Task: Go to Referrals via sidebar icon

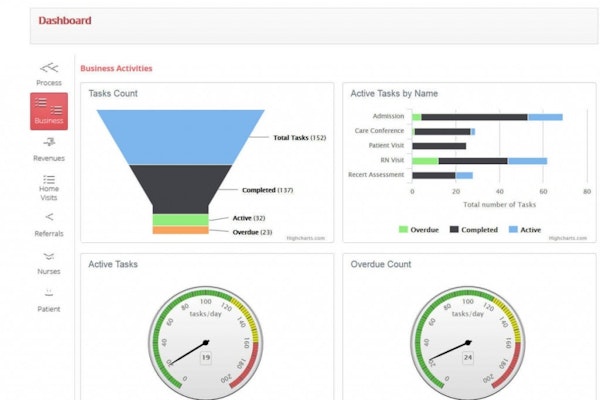Action: click(x=49, y=218)
